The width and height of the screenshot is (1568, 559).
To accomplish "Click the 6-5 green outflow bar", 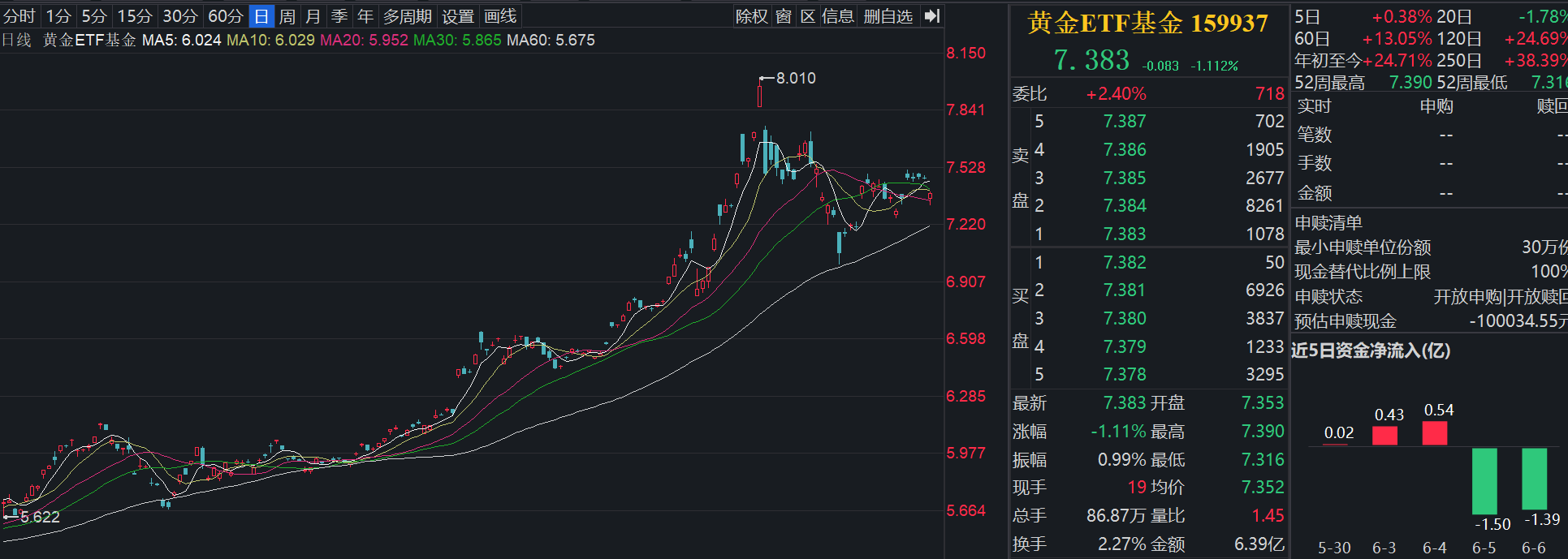I will [x=1484, y=480].
